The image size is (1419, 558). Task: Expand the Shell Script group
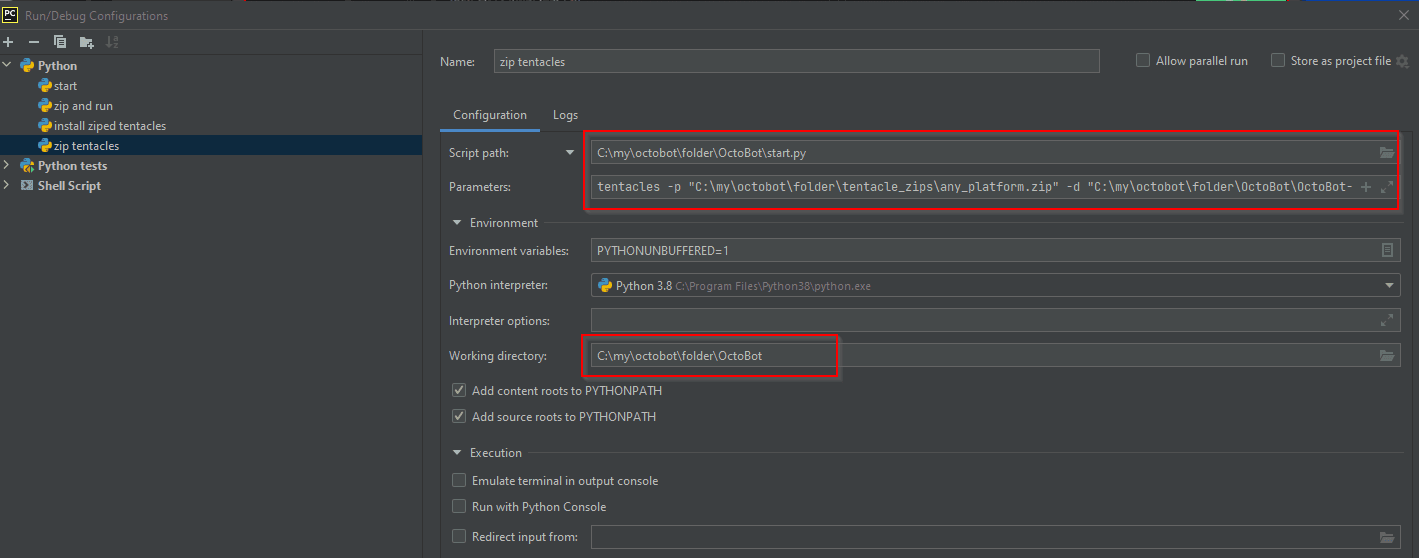[x=8, y=185]
